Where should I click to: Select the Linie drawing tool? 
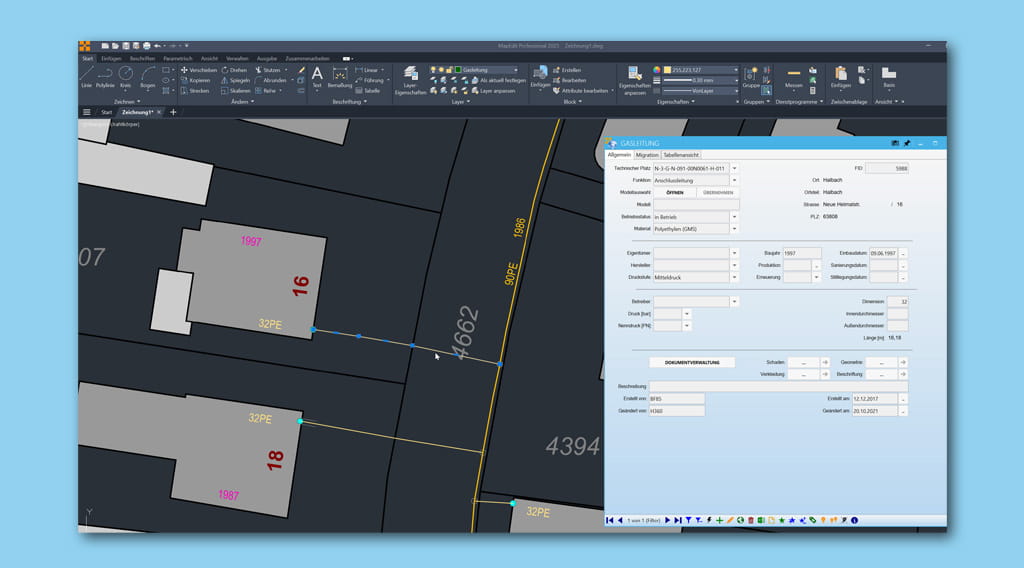click(x=86, y=75)
